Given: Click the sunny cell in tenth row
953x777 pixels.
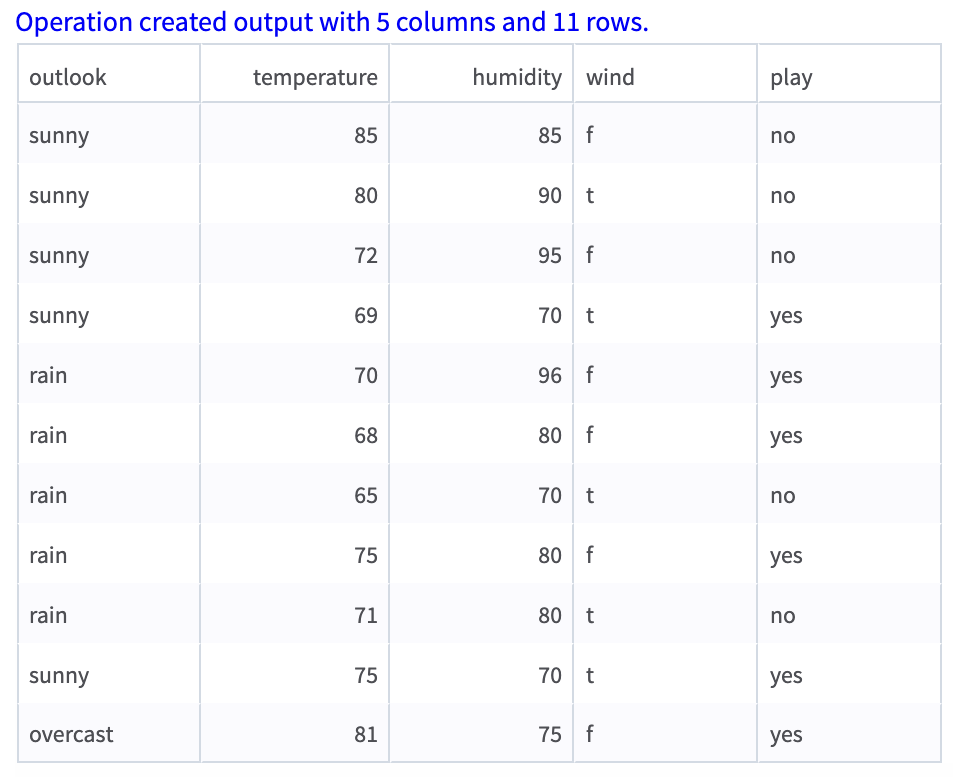Looking at the screenshot, I should (58, 675).
